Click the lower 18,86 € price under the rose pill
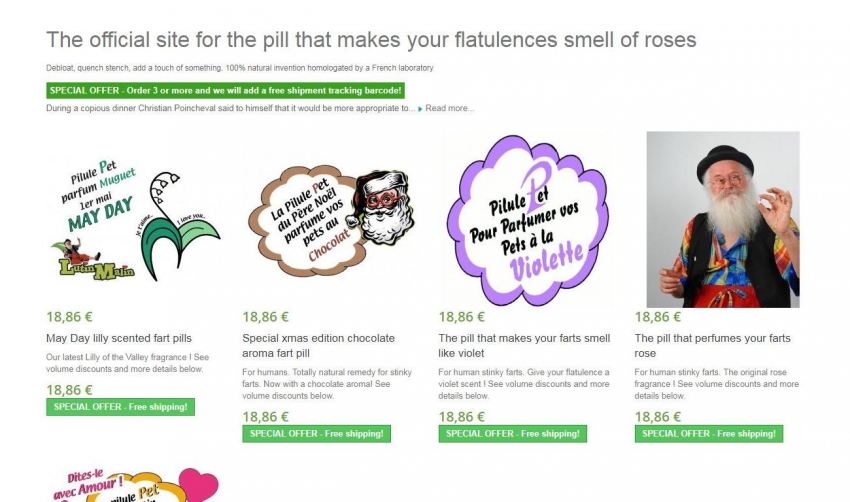The image size is (850, 502). tap(658, 417)
